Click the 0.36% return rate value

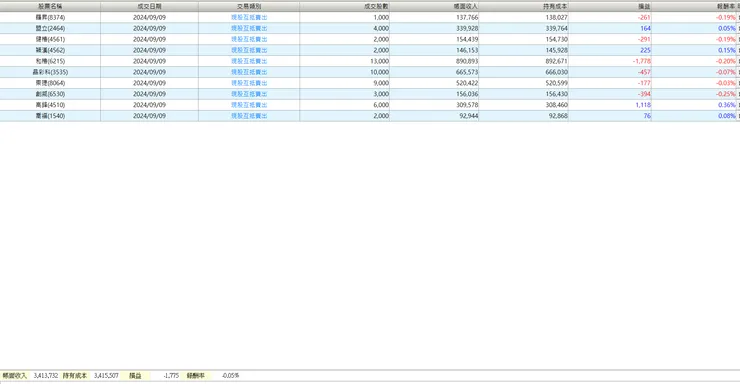[727, 105]
